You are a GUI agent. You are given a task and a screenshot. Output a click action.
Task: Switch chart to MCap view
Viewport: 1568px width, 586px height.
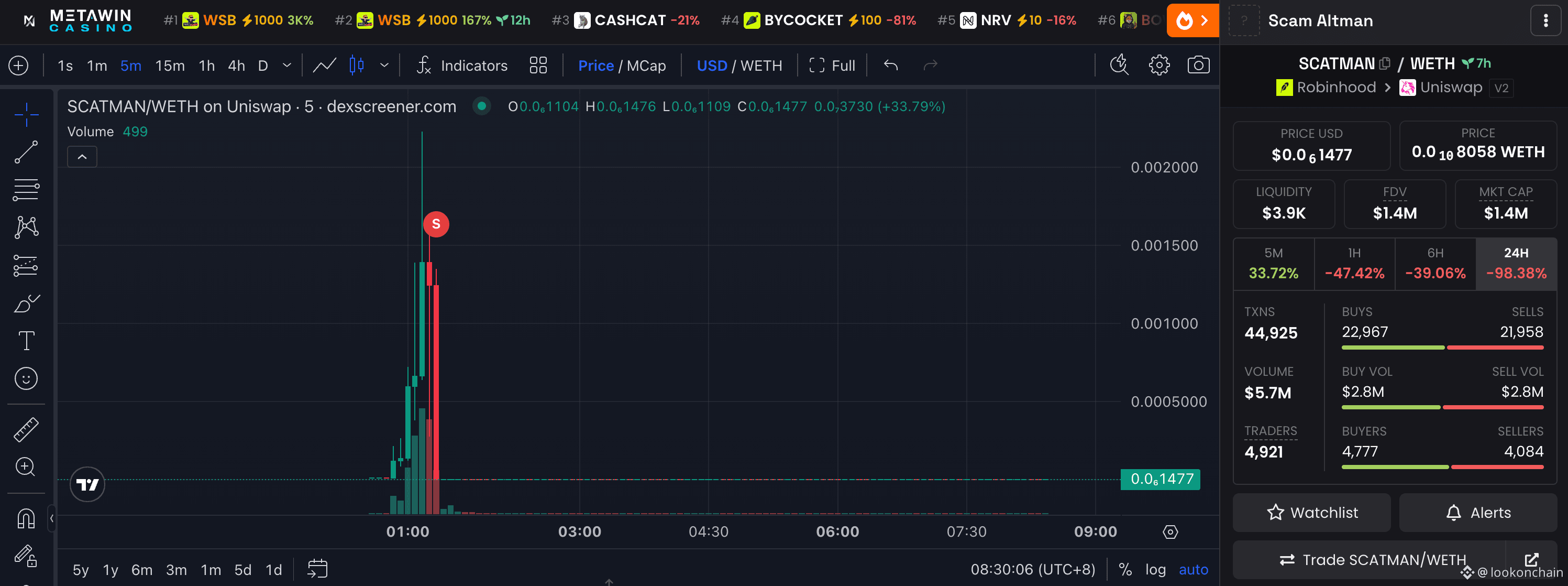click(646, 66)
